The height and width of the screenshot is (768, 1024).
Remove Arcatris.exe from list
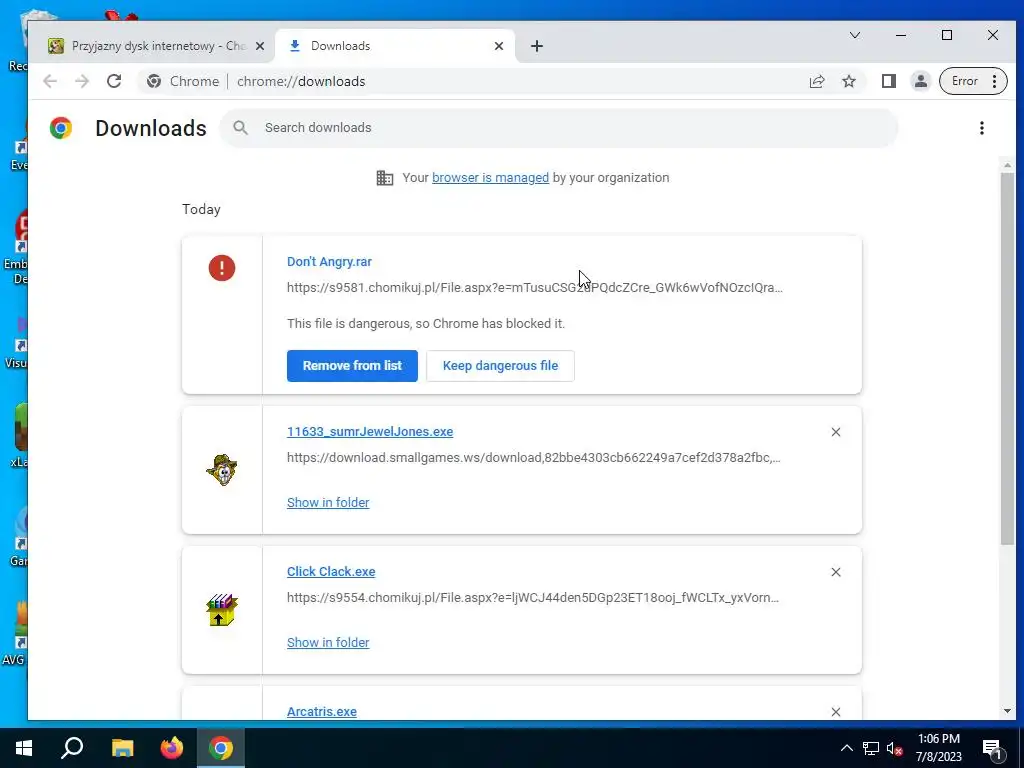click(x=835, y=711)
